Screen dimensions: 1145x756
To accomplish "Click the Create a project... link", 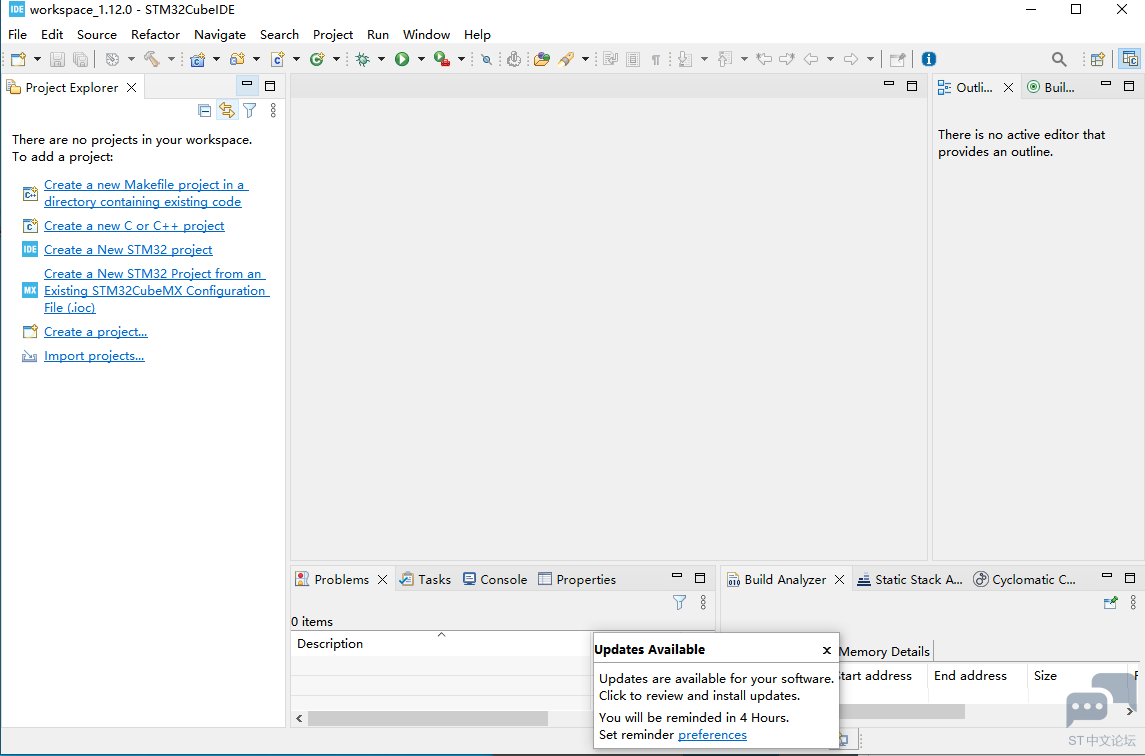I will click(96, 332).
